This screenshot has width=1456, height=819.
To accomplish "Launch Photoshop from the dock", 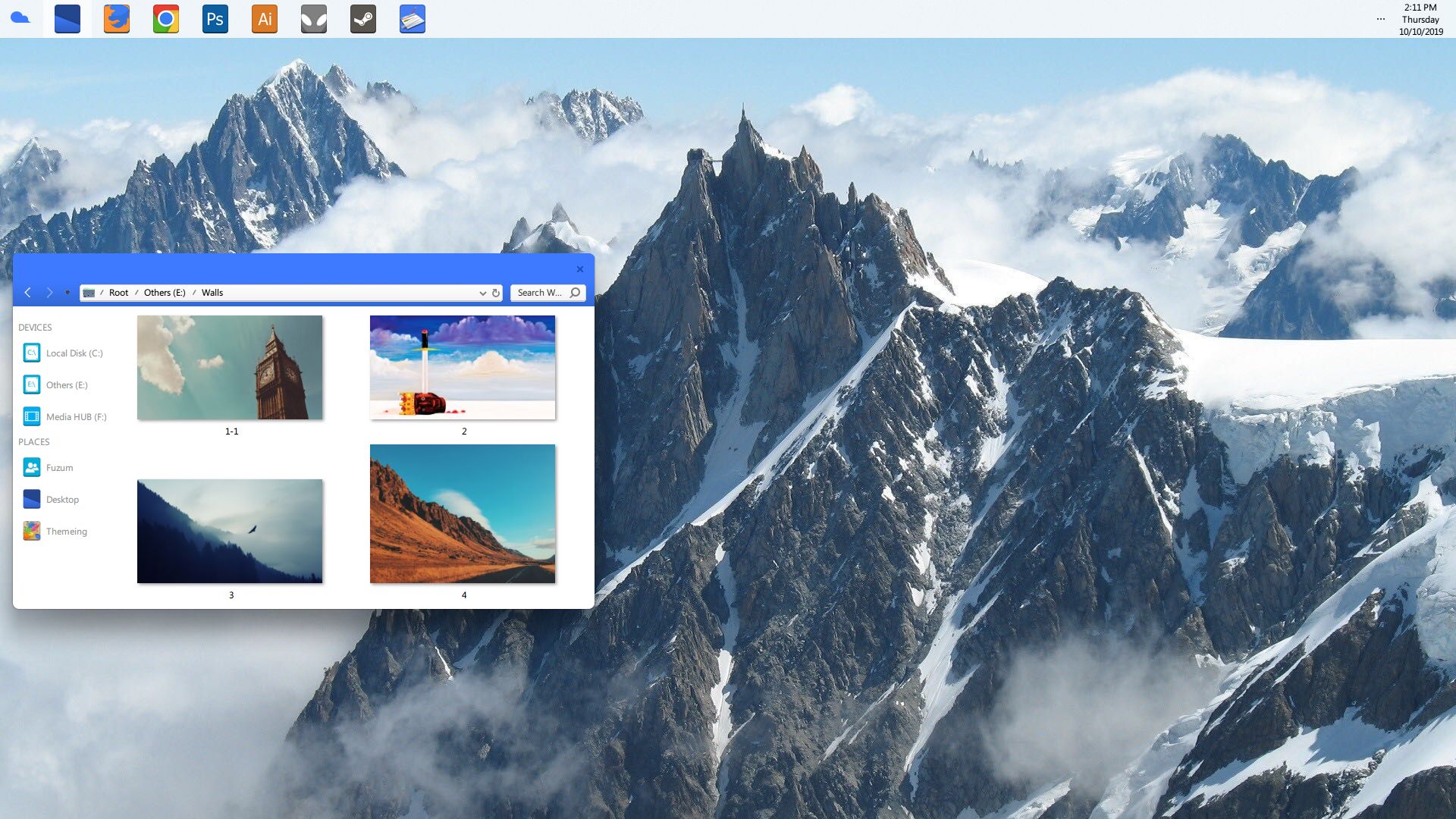I will 215,19.
